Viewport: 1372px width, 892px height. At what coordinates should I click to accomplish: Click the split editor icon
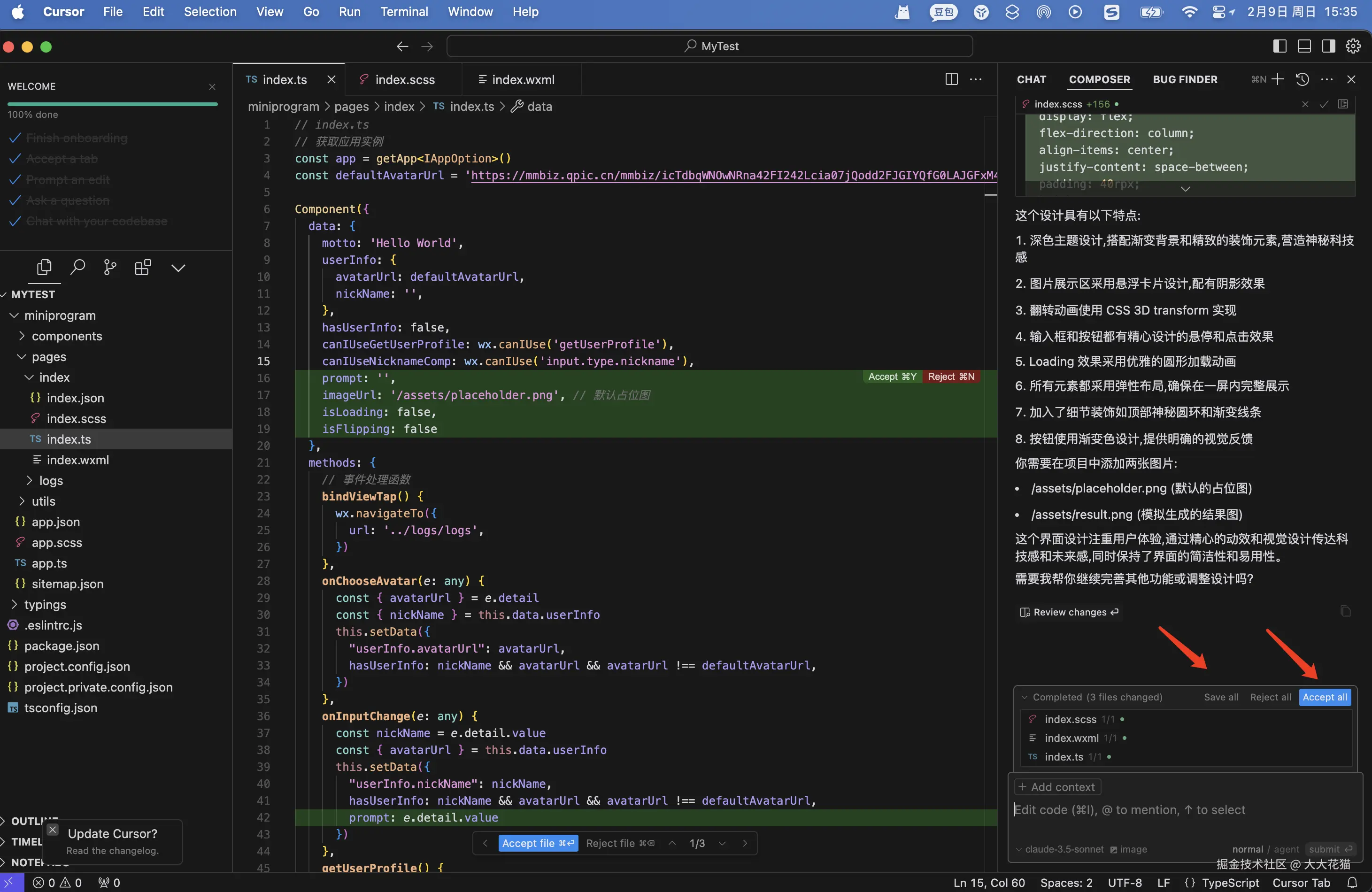[x=951, y=79]
